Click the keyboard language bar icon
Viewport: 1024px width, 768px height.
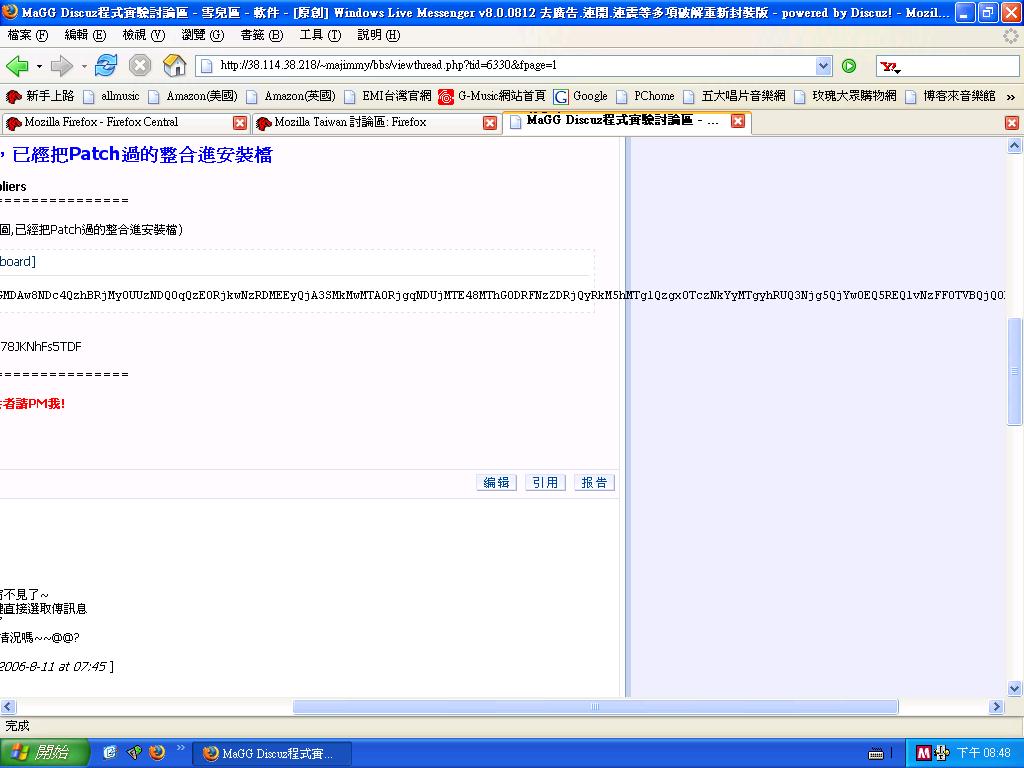876,754
